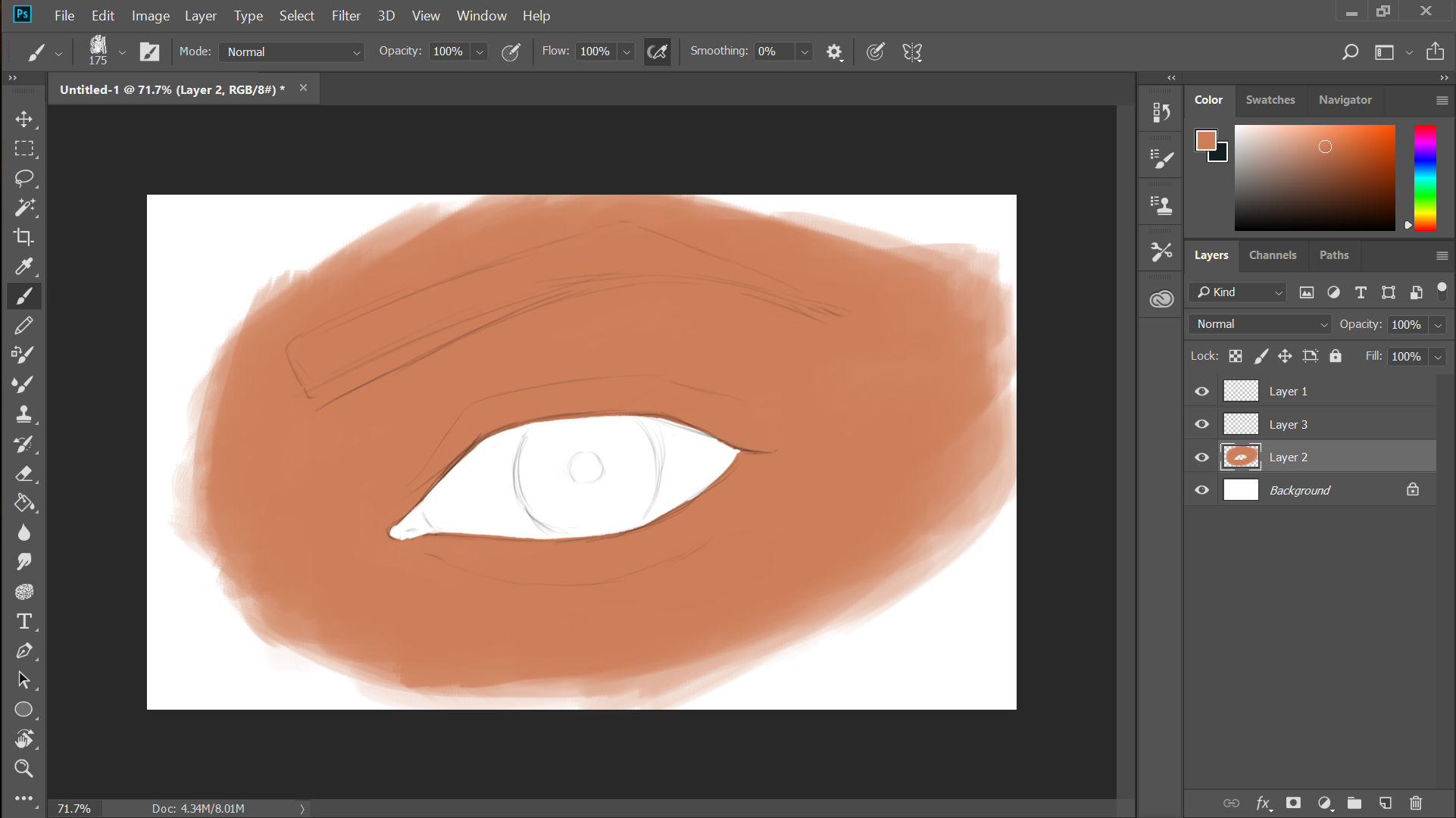Switch to the Navigator tab
This screenshot has height=818, width=1456.
click(1345, 100)
